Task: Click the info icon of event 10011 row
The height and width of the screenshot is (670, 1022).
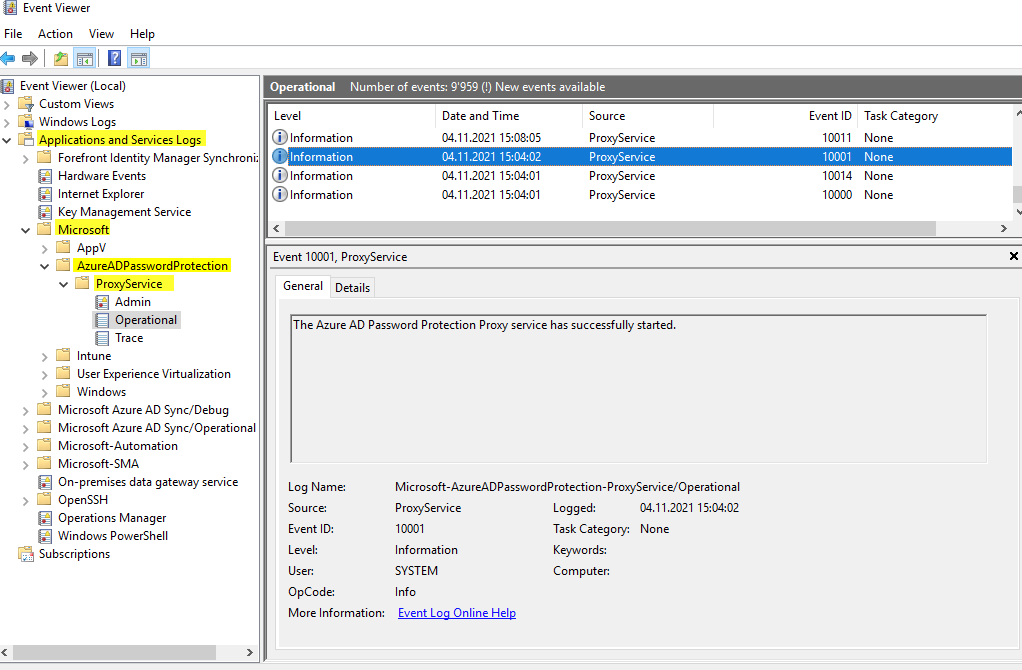Action: tap(280, 138)
